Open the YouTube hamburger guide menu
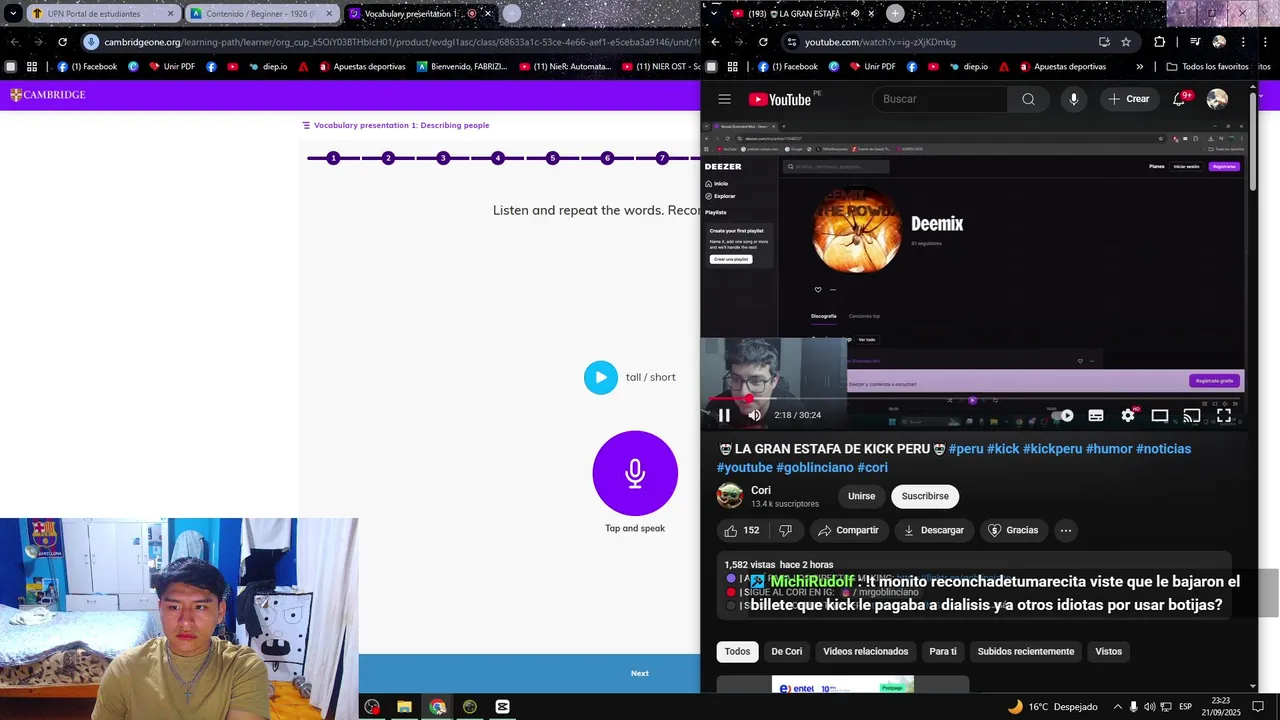The width and height of the screenshot is (1280, 720). point(724,99)
